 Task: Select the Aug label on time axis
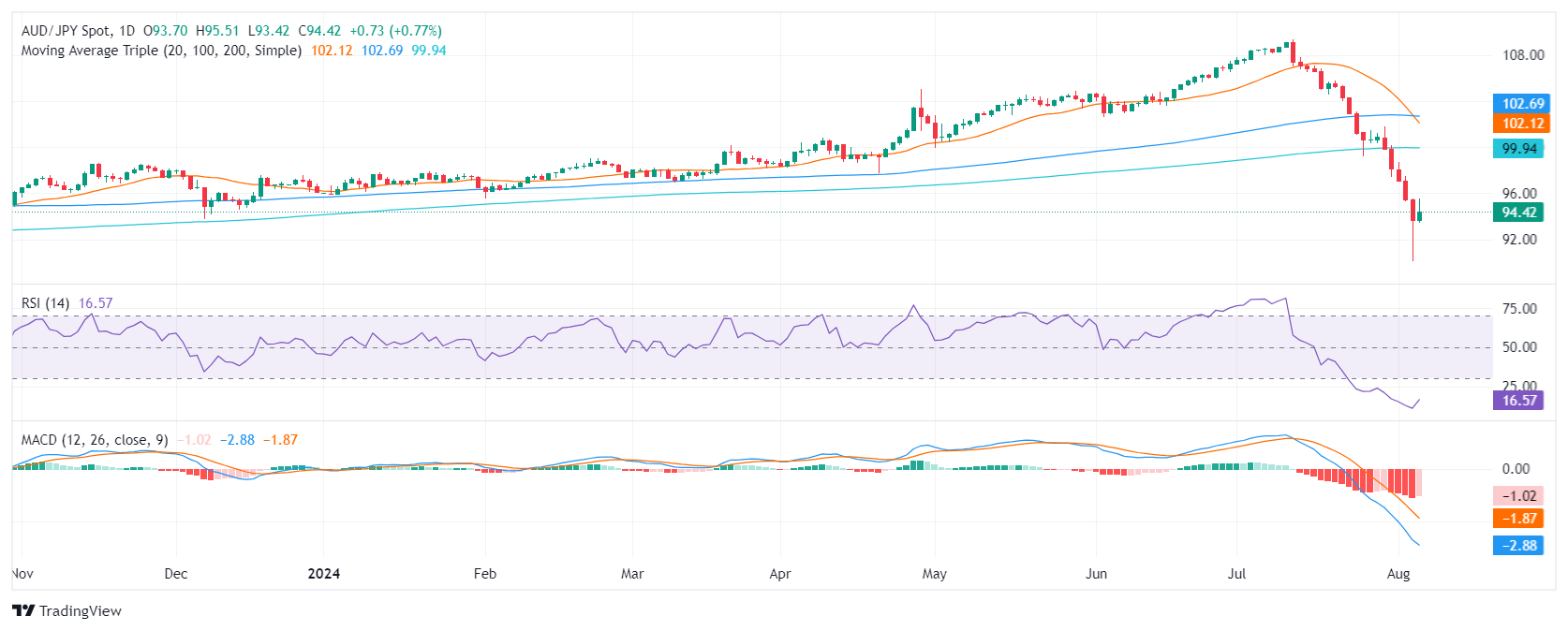coord(1398,574)
